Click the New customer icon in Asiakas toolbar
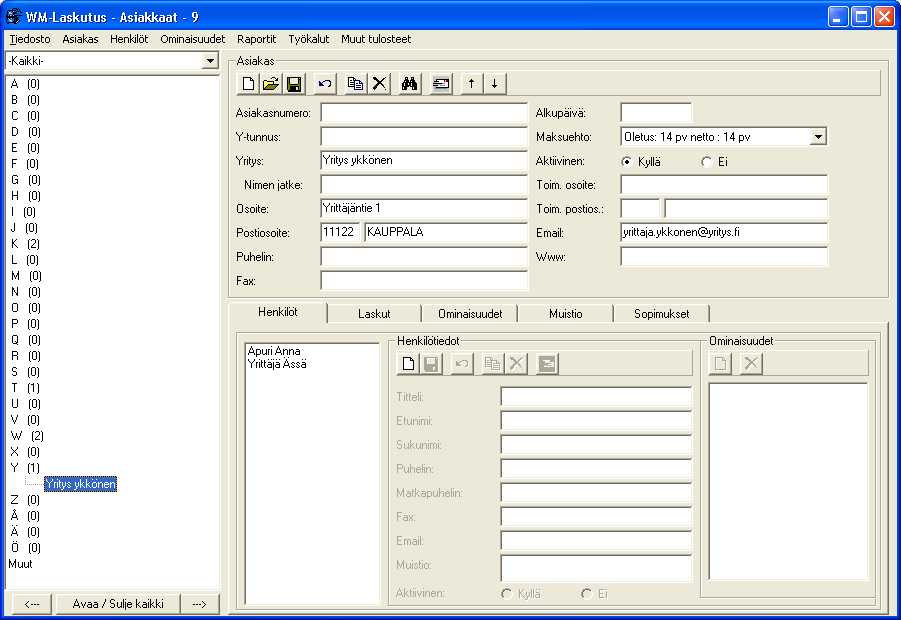The height and width of the screenshot is (620, 901). (x=248, y=84)
